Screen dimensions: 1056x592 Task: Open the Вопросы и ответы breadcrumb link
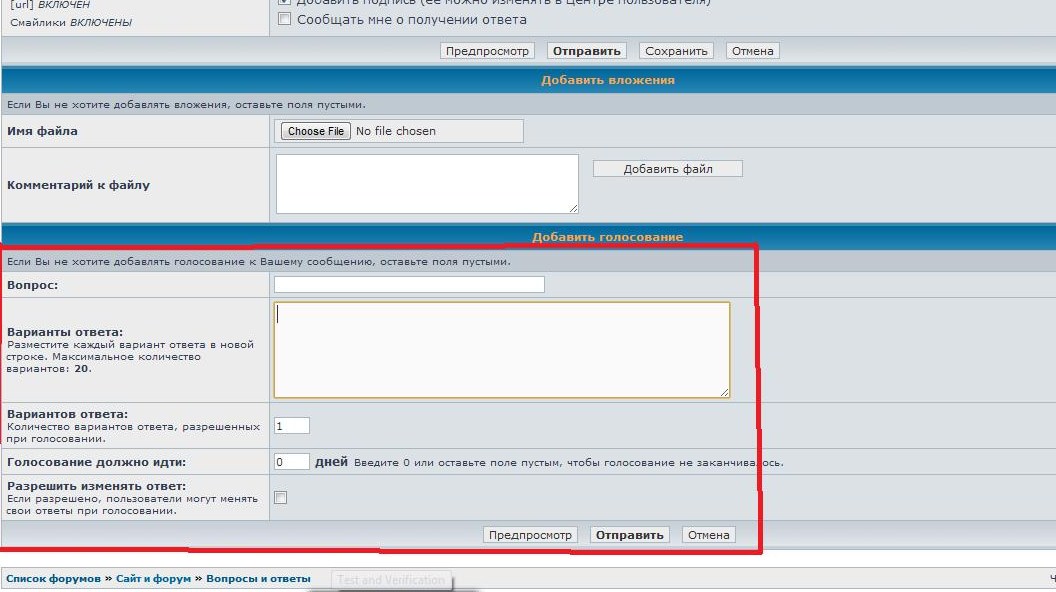pyautogui.click(x=258, y=579)
